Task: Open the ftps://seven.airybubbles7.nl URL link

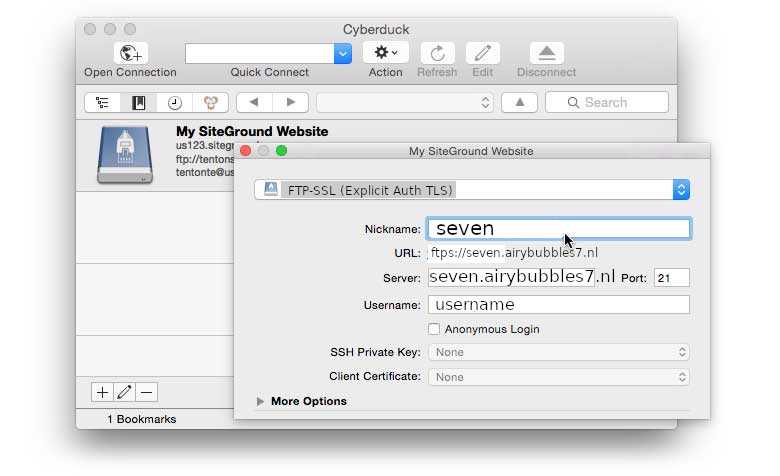Action: (514, 253)
